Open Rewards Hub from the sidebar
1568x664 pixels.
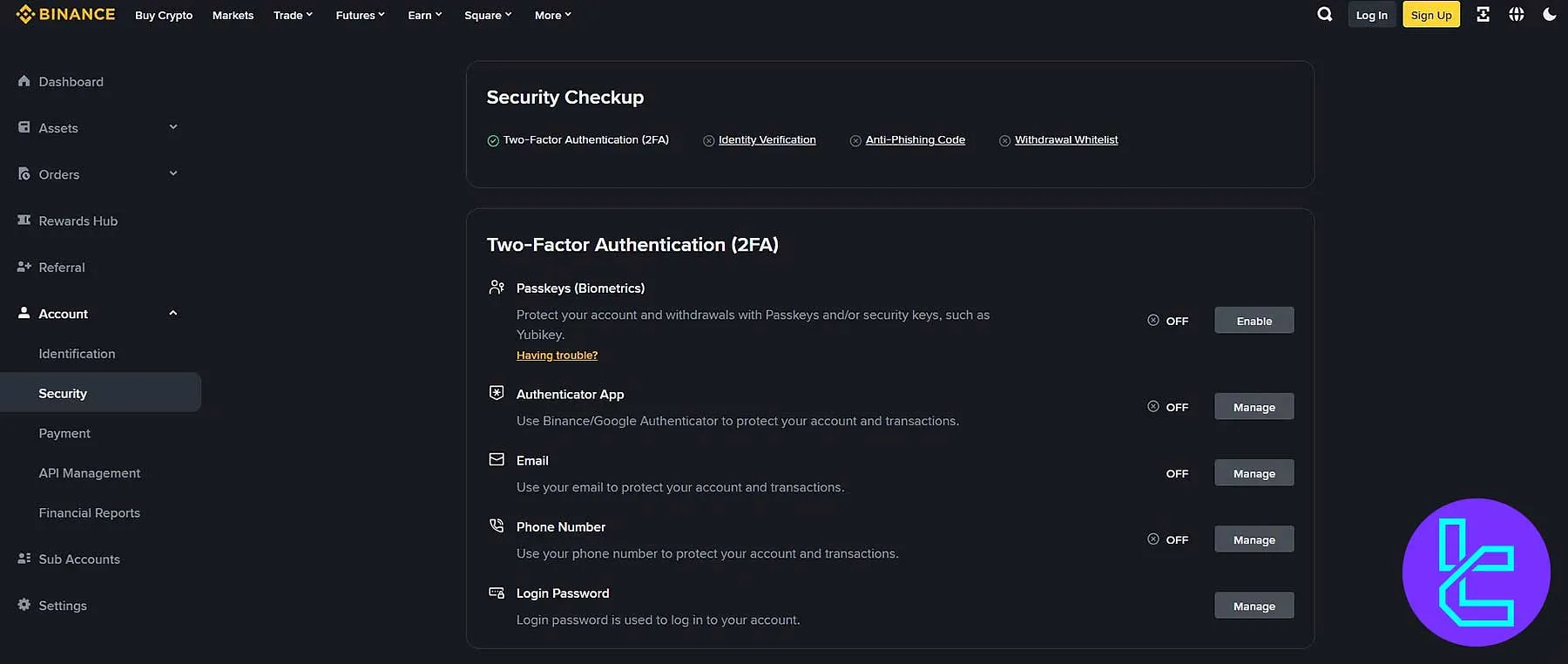[78, 220]
